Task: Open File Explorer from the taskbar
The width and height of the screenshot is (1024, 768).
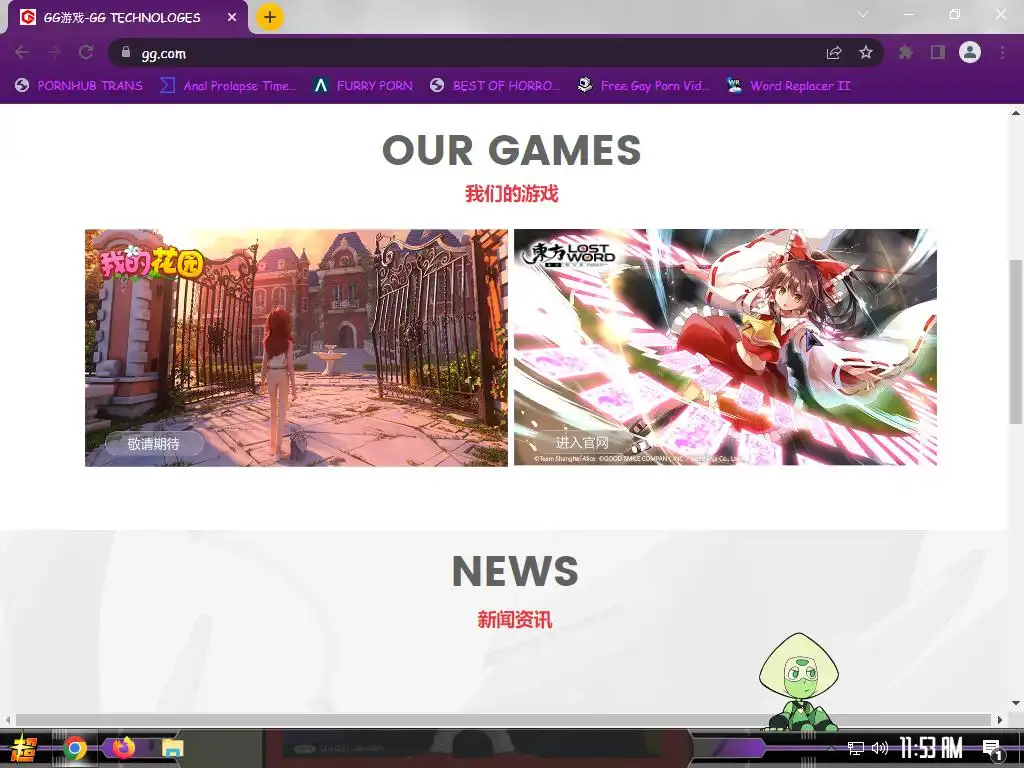Action: [172, 748]
